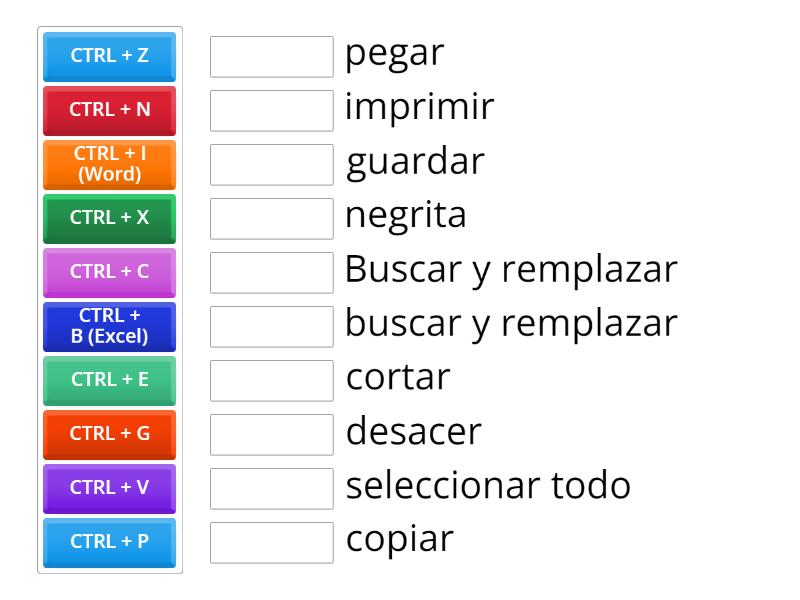The width and height of the screenshot is (800, 600).
Task: Click the answer box beside desacer
Action: pyautogui.click(x=271, y=433)
